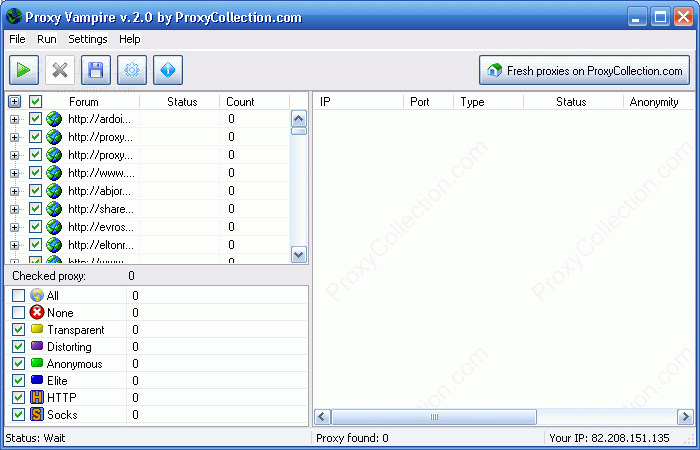Uncheck the Socks filter checkbox

pos(18,414)
